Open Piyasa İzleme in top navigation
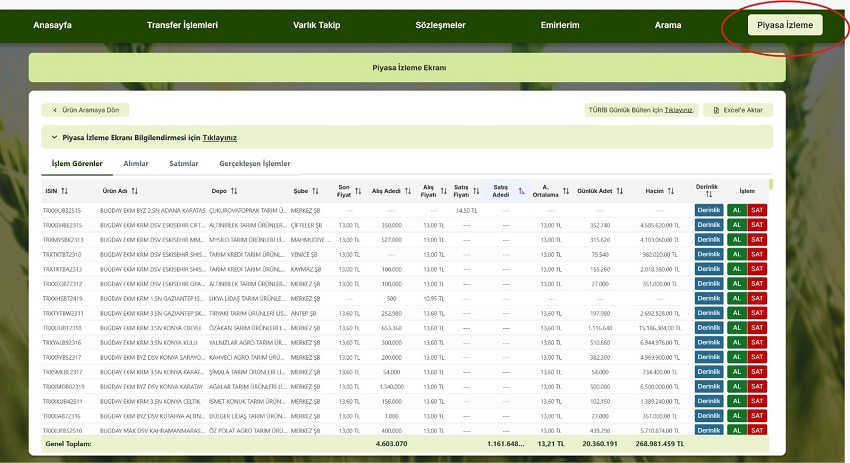 click(x=785, y=25)
